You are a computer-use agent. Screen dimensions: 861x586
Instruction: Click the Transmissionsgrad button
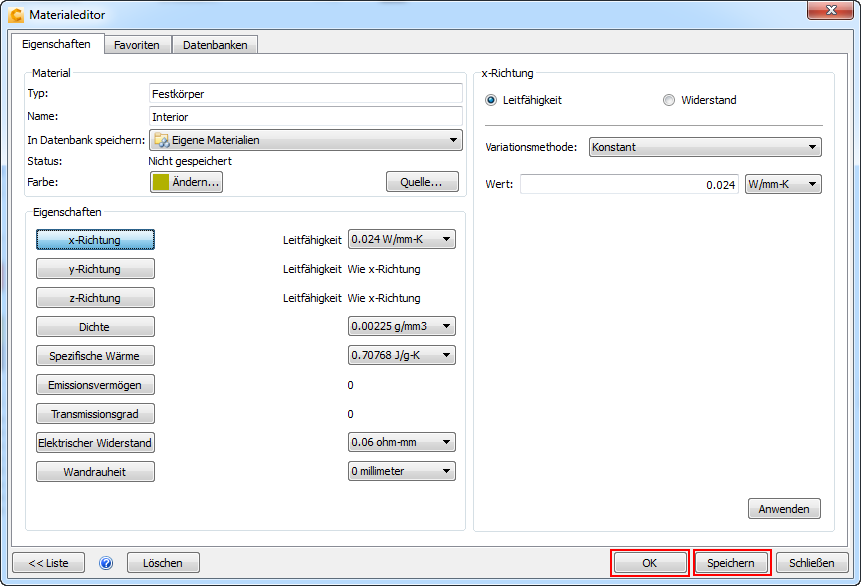(96, 414)
